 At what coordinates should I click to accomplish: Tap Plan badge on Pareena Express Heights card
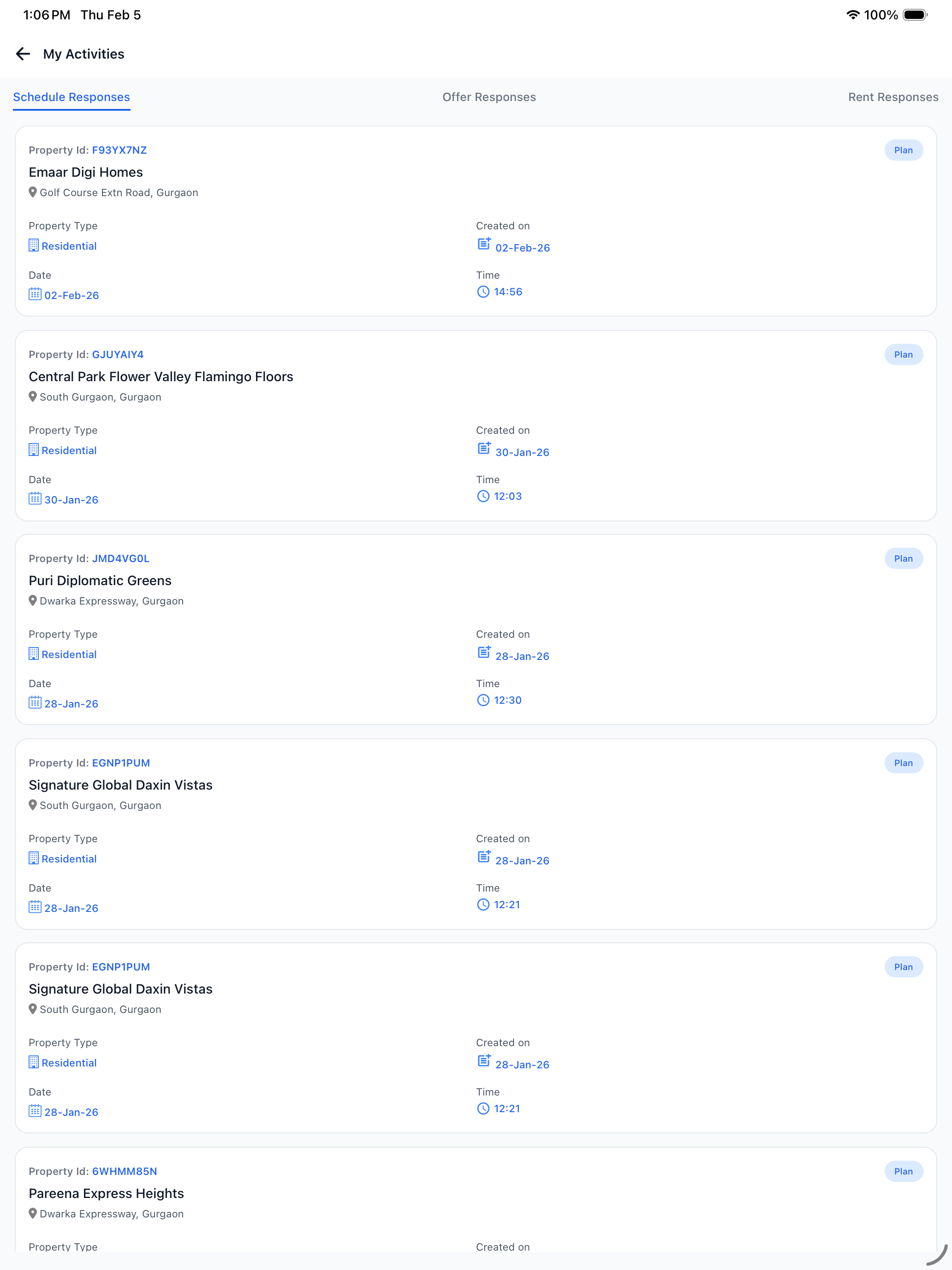tap(903, 1171)
